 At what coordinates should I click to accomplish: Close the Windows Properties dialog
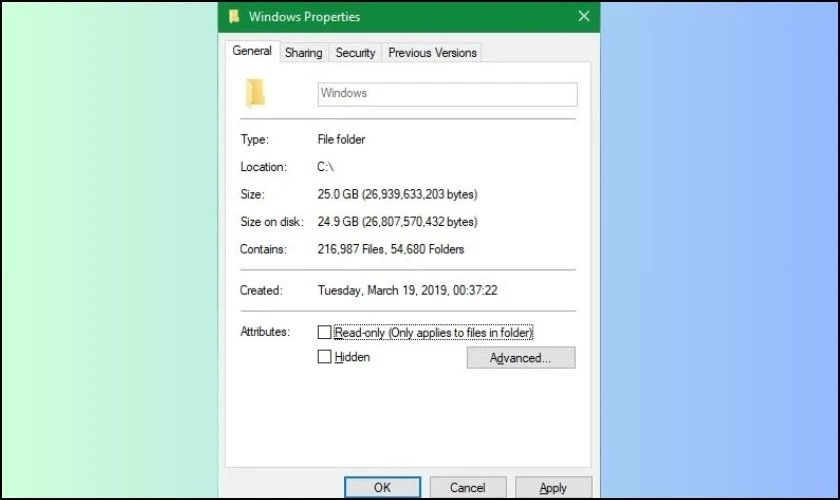coord(584,16)
